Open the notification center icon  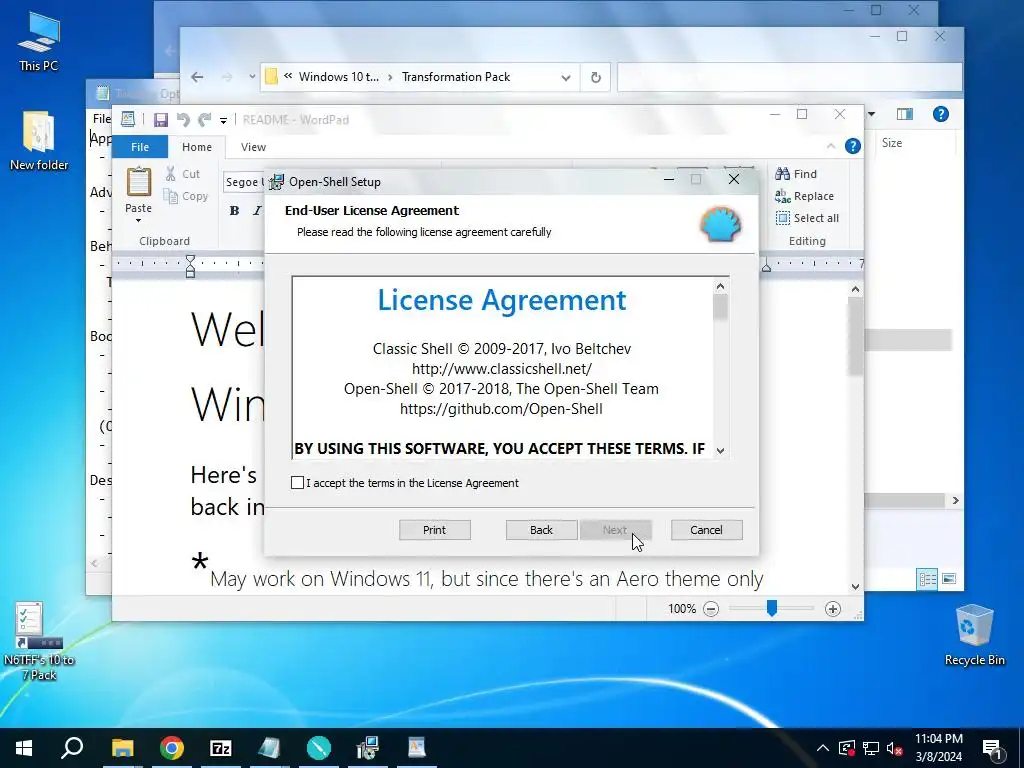click(x=993, y=749)
